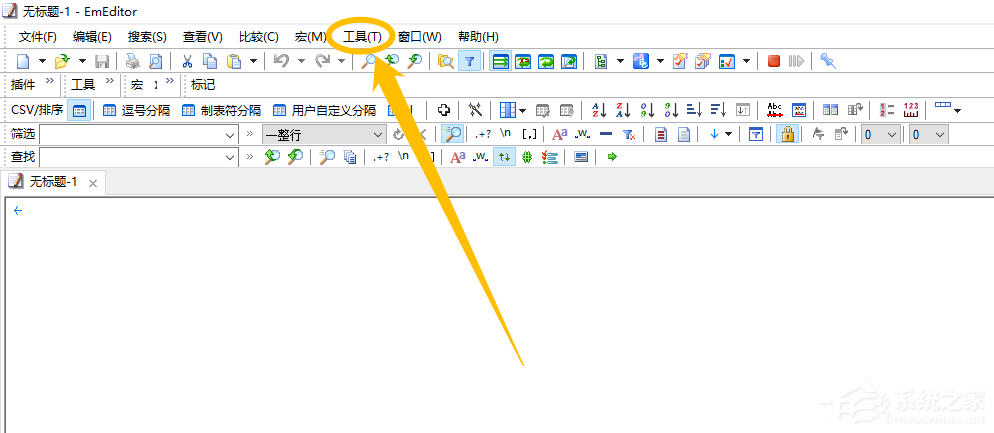
Task: Select the 无标题-1 document tab
Action: pos(54,183)
